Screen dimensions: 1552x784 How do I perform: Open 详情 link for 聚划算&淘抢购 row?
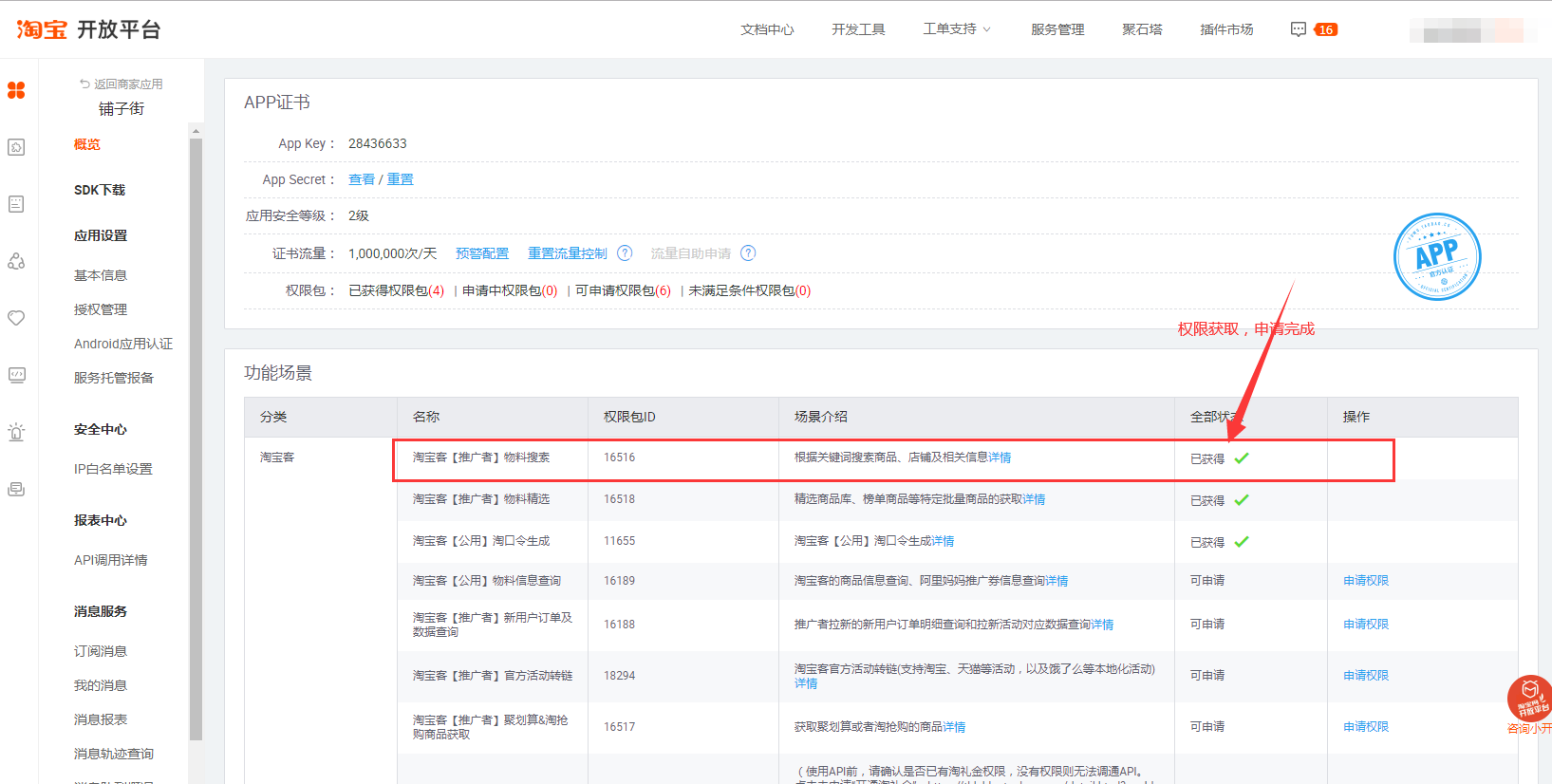pyautogui.click(x=954, y=727)
